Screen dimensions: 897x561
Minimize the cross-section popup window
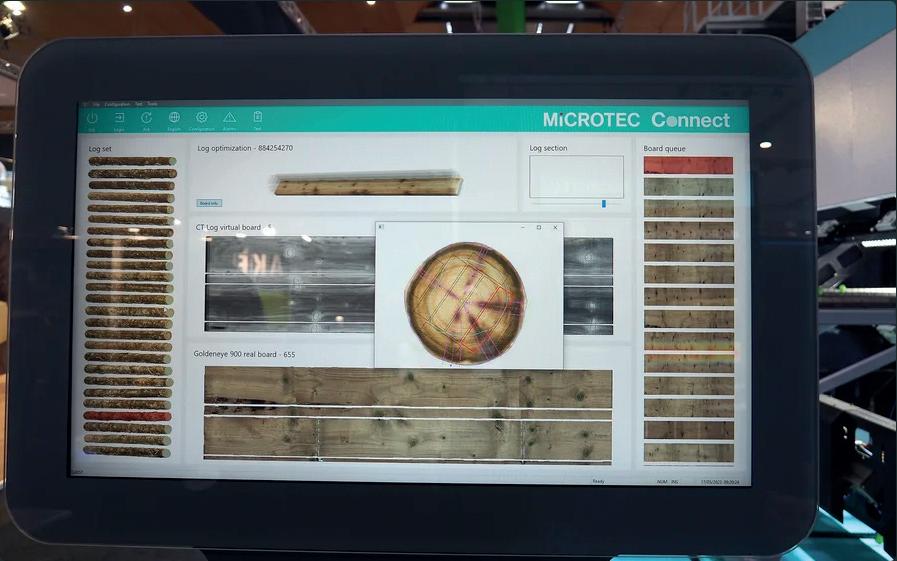coord(522,228)
